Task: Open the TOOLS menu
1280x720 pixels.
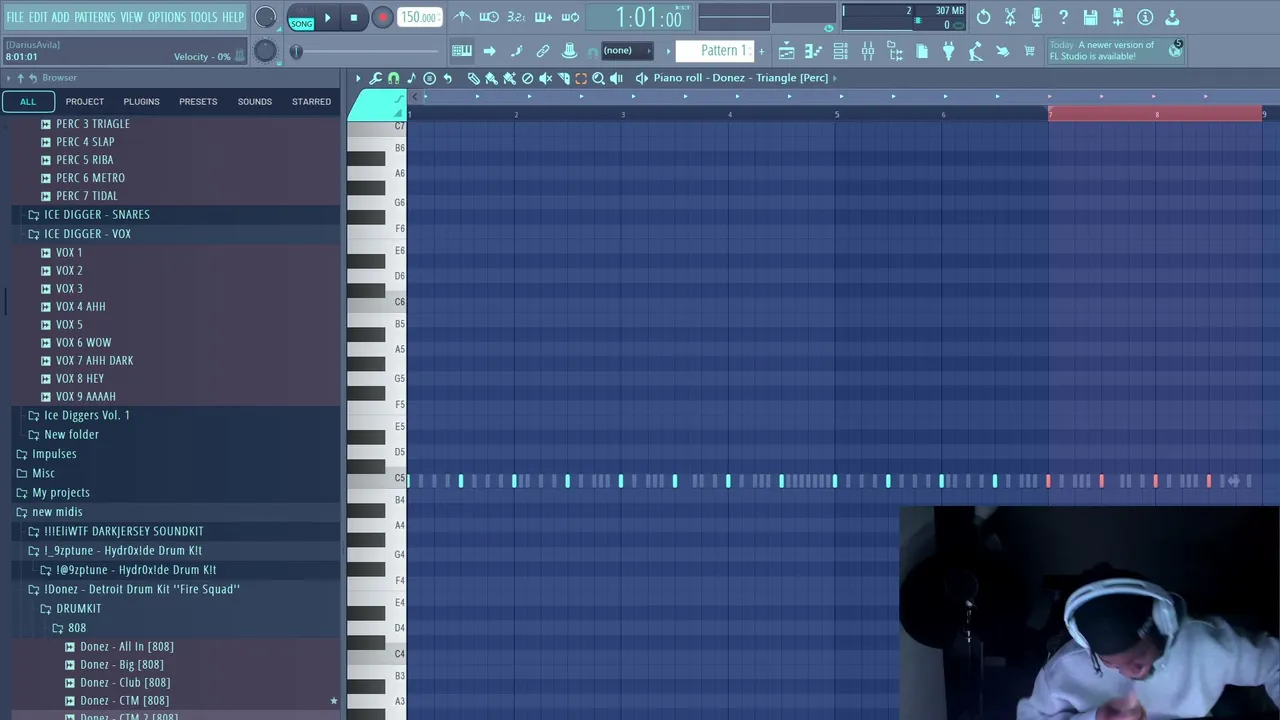Action: (x=204, y=17)
